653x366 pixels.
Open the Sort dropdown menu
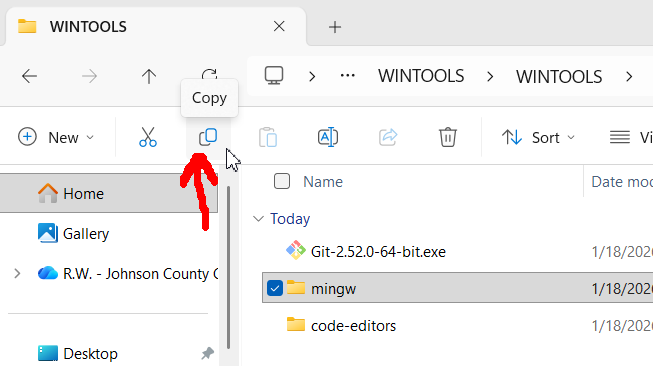point(538,137)
